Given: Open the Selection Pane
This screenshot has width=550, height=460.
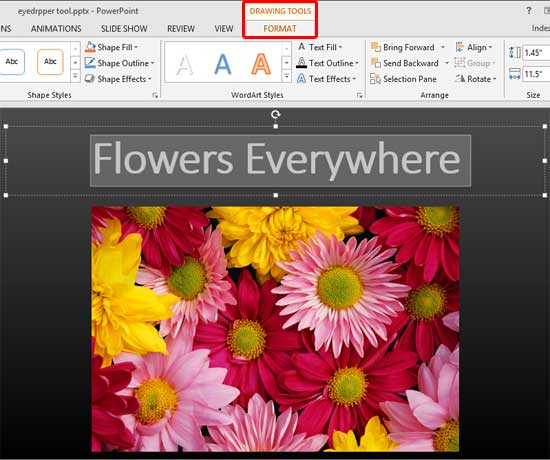Looking at the screenshot, I should (x=403, y=79).
